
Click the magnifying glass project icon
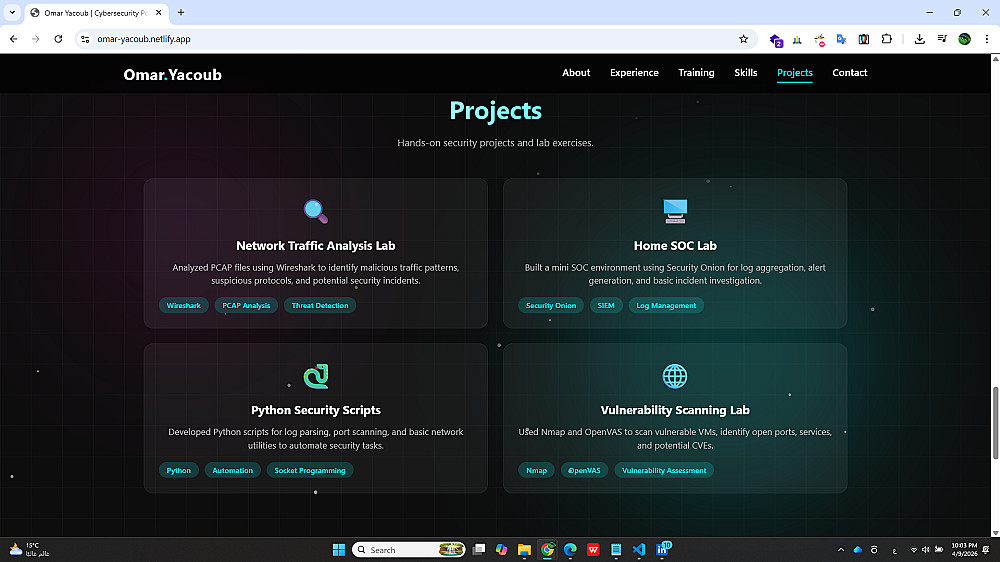(316, 211)
